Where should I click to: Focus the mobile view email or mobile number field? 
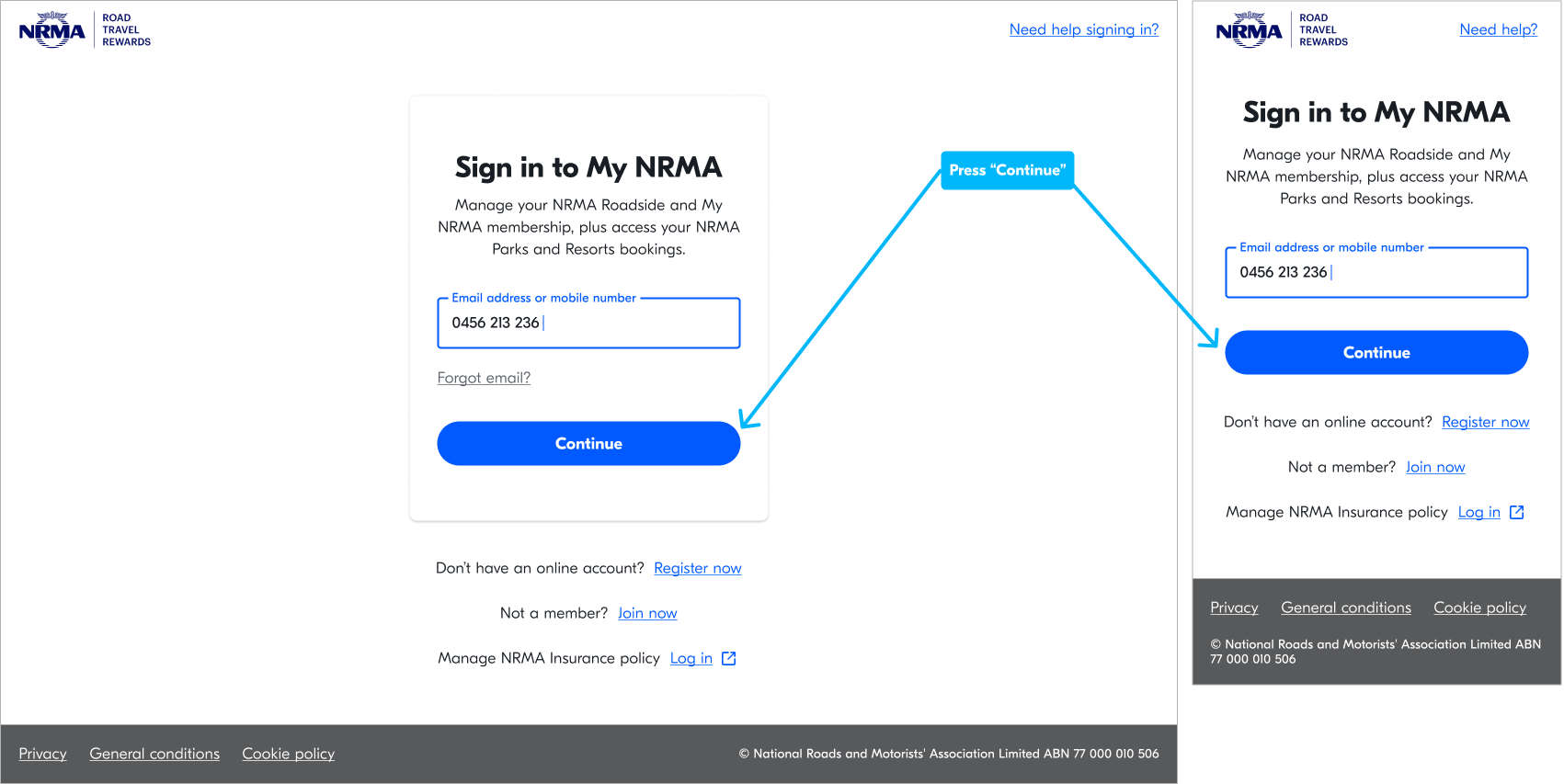click(x=1376, y=272)
